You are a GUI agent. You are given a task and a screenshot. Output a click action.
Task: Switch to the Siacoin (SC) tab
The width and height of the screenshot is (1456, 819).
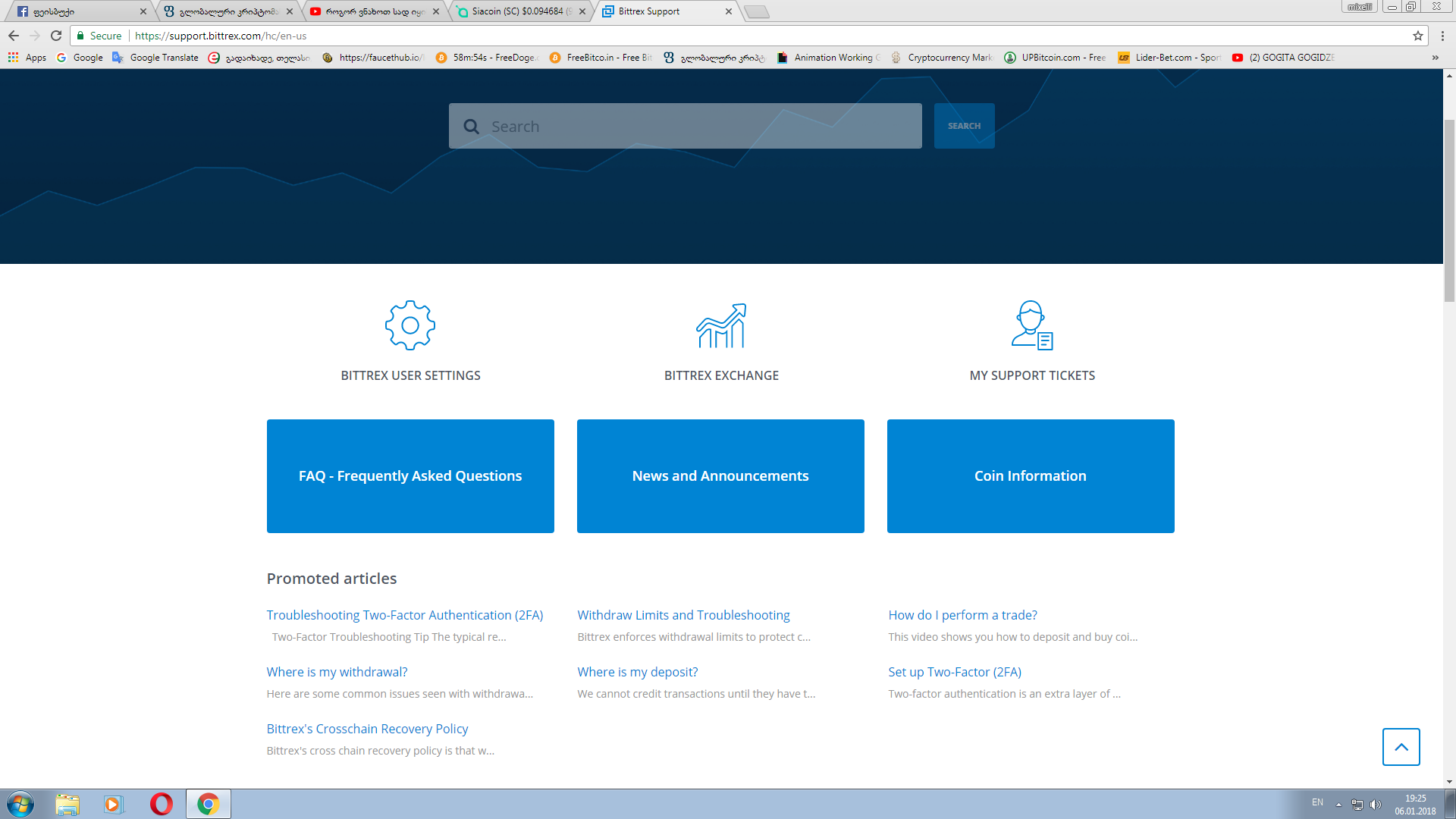(519, 11)
